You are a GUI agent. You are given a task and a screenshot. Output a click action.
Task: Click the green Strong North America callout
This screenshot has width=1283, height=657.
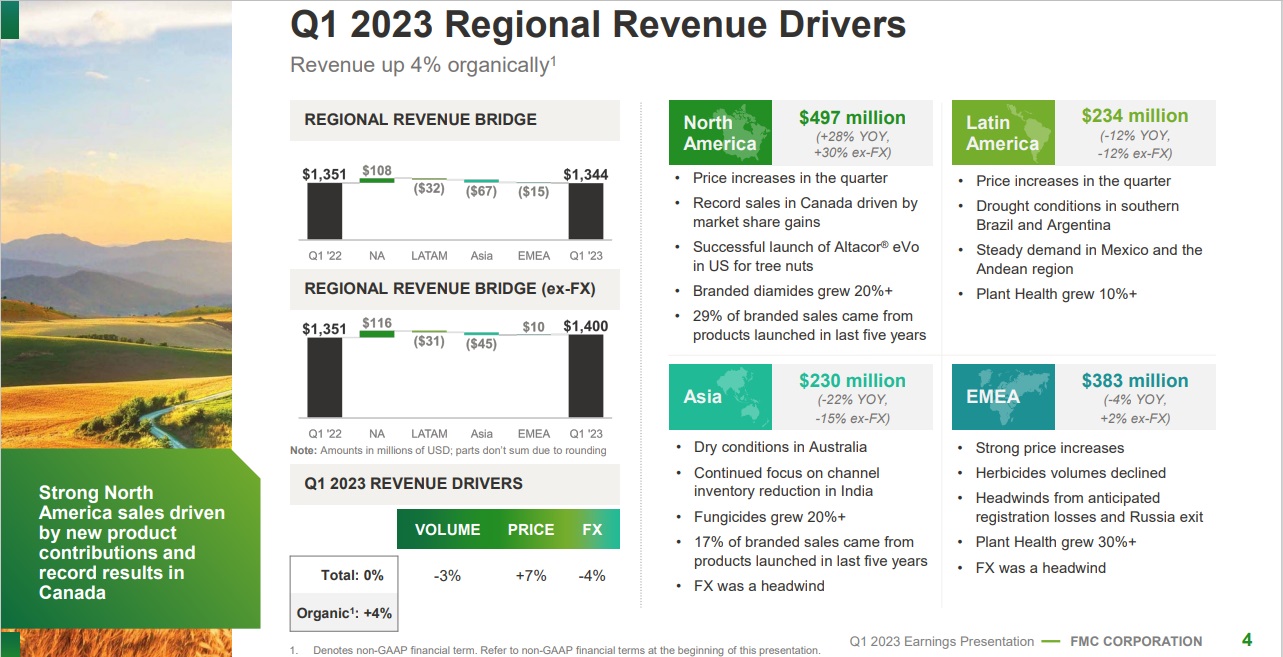coord(131,542)
